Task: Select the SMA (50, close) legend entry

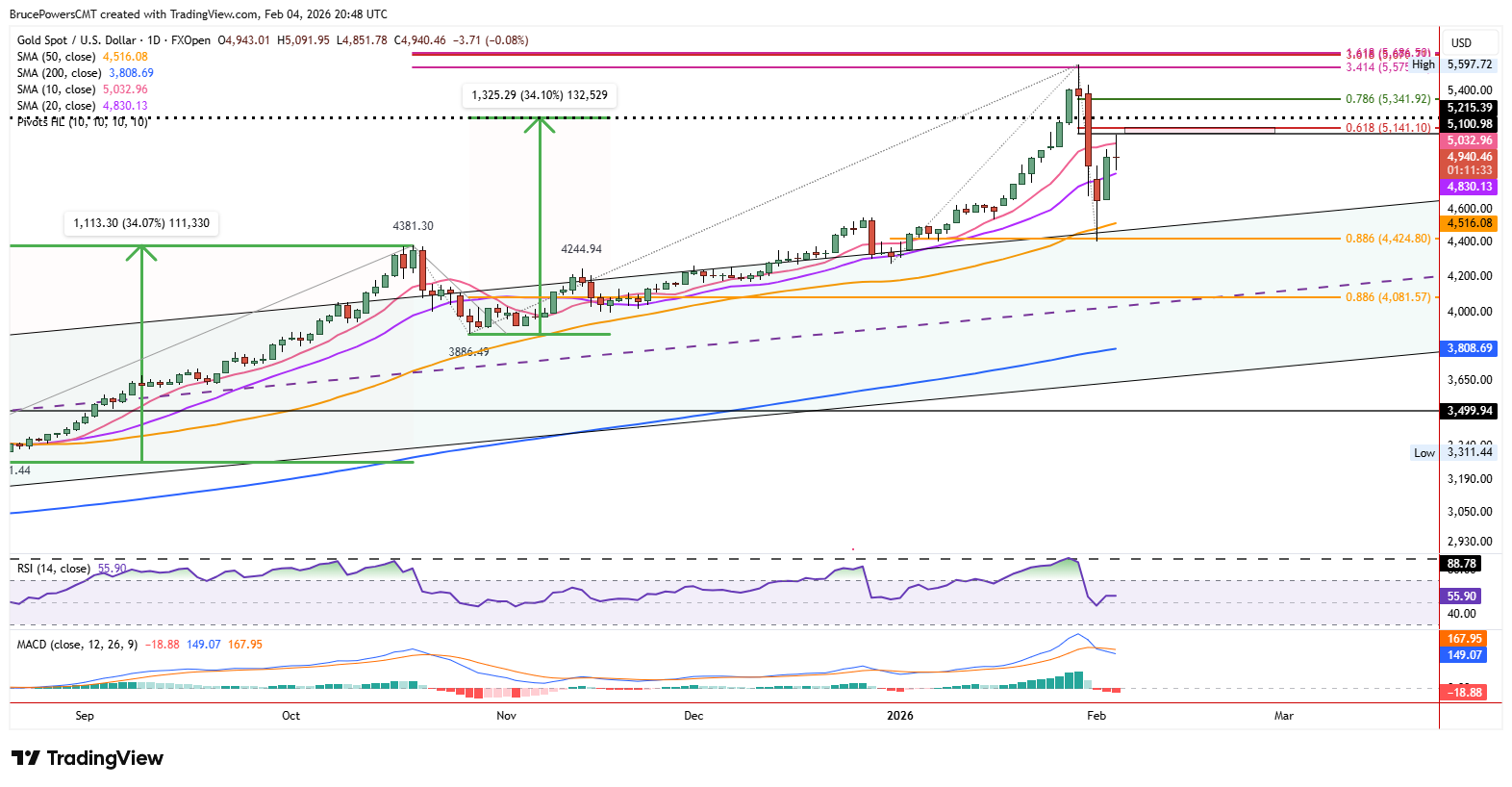Action: point(56,57)
